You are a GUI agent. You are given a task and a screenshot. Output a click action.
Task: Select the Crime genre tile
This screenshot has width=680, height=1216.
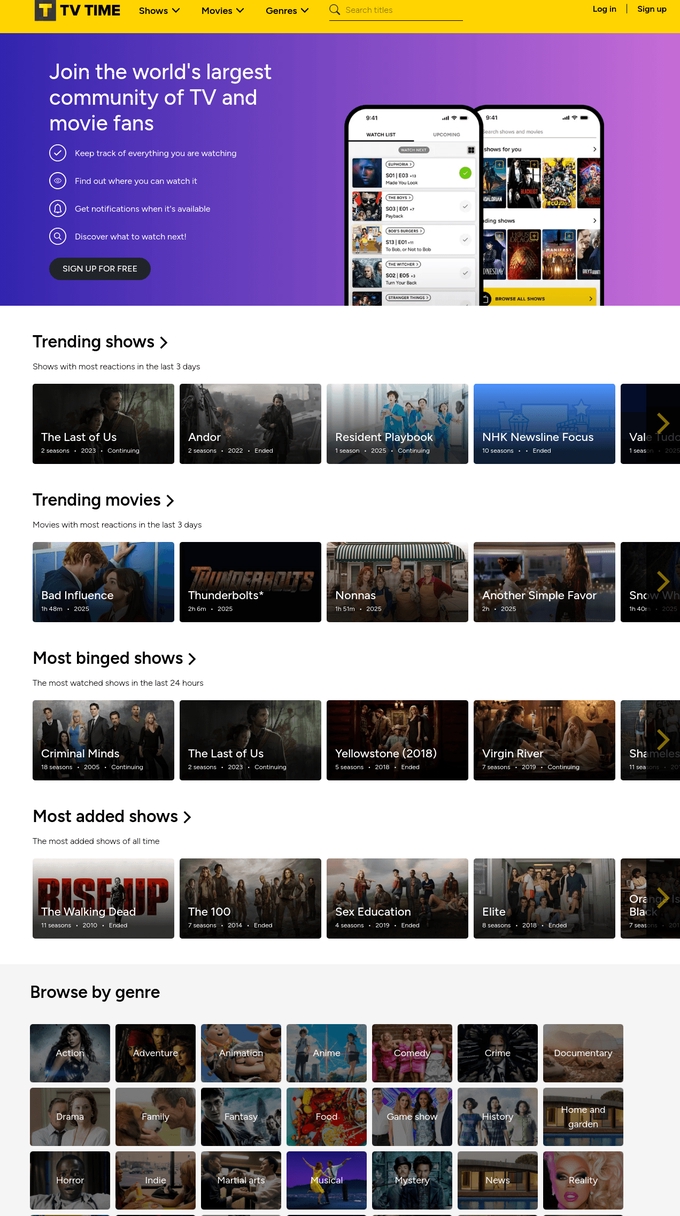(497, 1053)
